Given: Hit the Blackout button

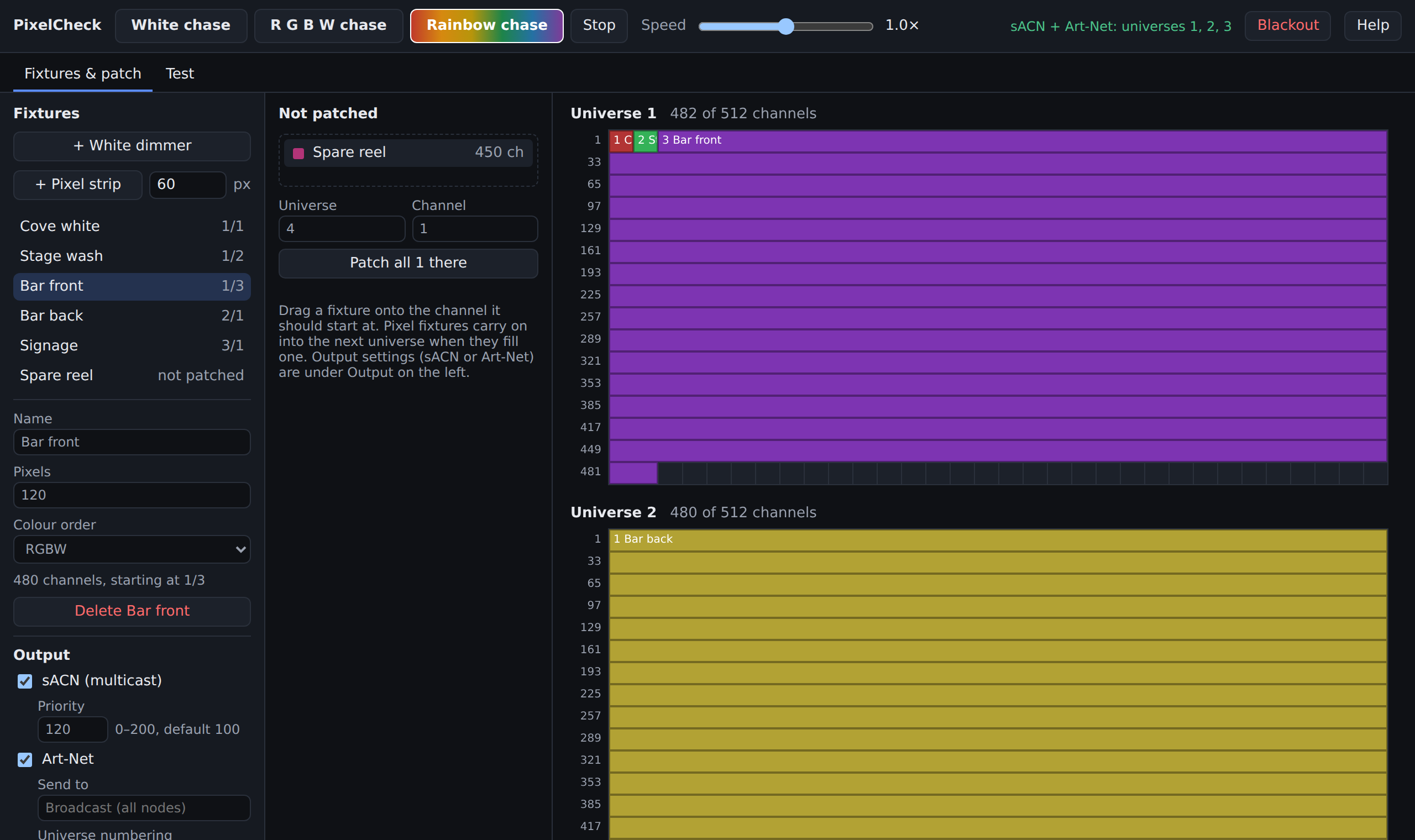Looking at the screenshot, I should [x=1288, y=25].
